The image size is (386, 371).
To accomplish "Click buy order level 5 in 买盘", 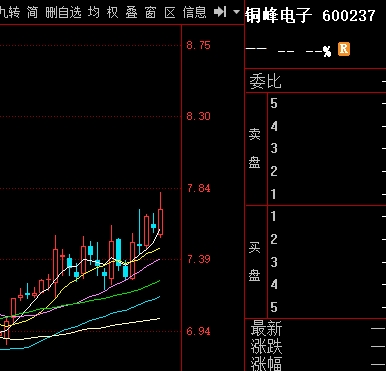I will pyautogui.click(x=327, y=307).
